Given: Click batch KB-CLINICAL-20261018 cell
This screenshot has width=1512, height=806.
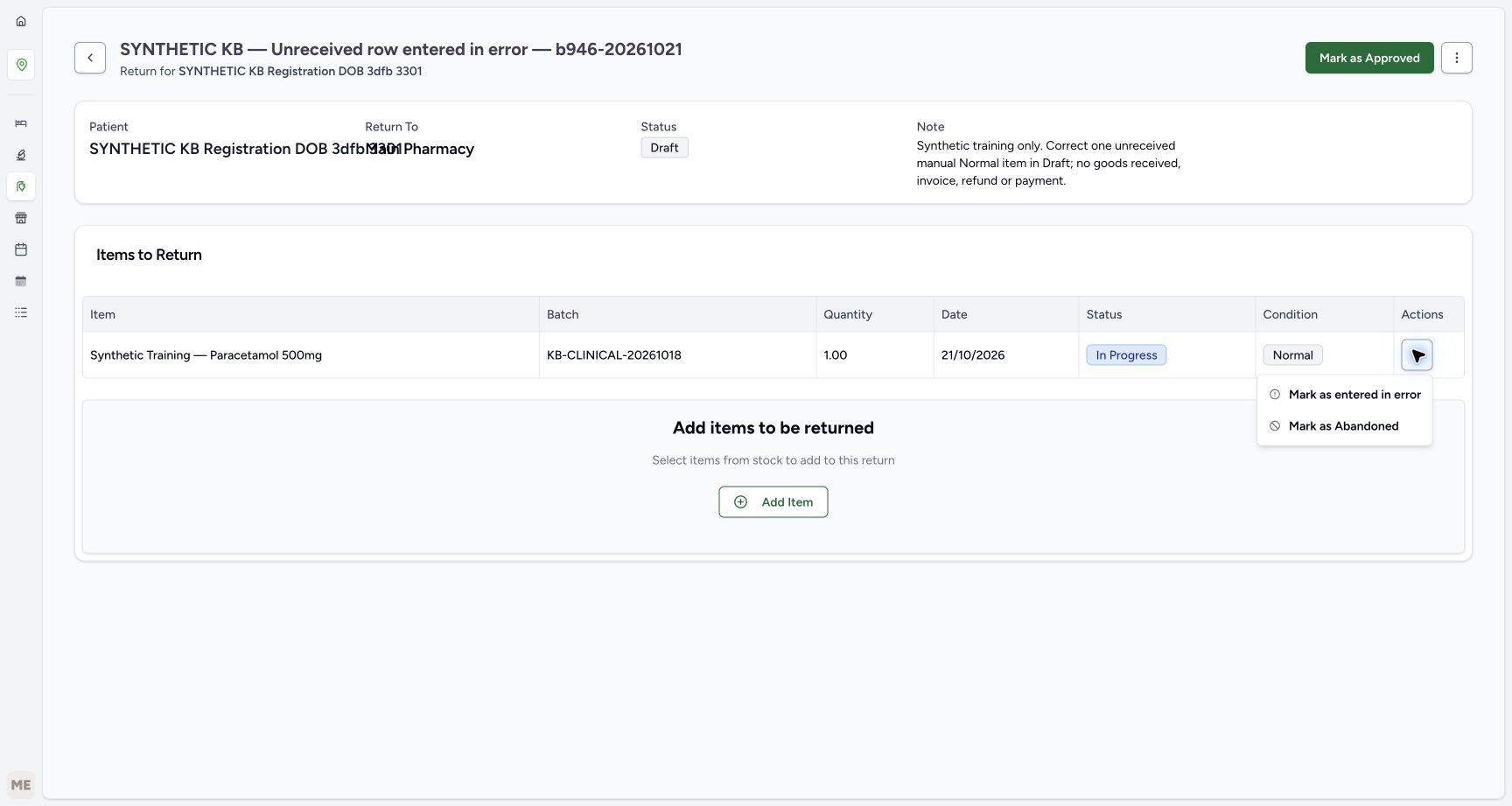Looking at the screenshot, I should 677,355.
